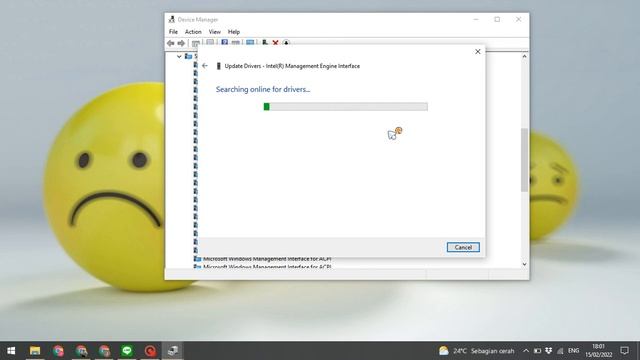Maximize the Device Manager window
The image size is (640, 360).
click(497, 19)
